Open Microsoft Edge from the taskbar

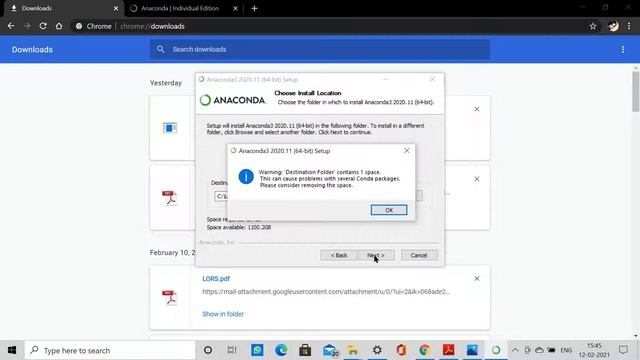click(281, 350)
